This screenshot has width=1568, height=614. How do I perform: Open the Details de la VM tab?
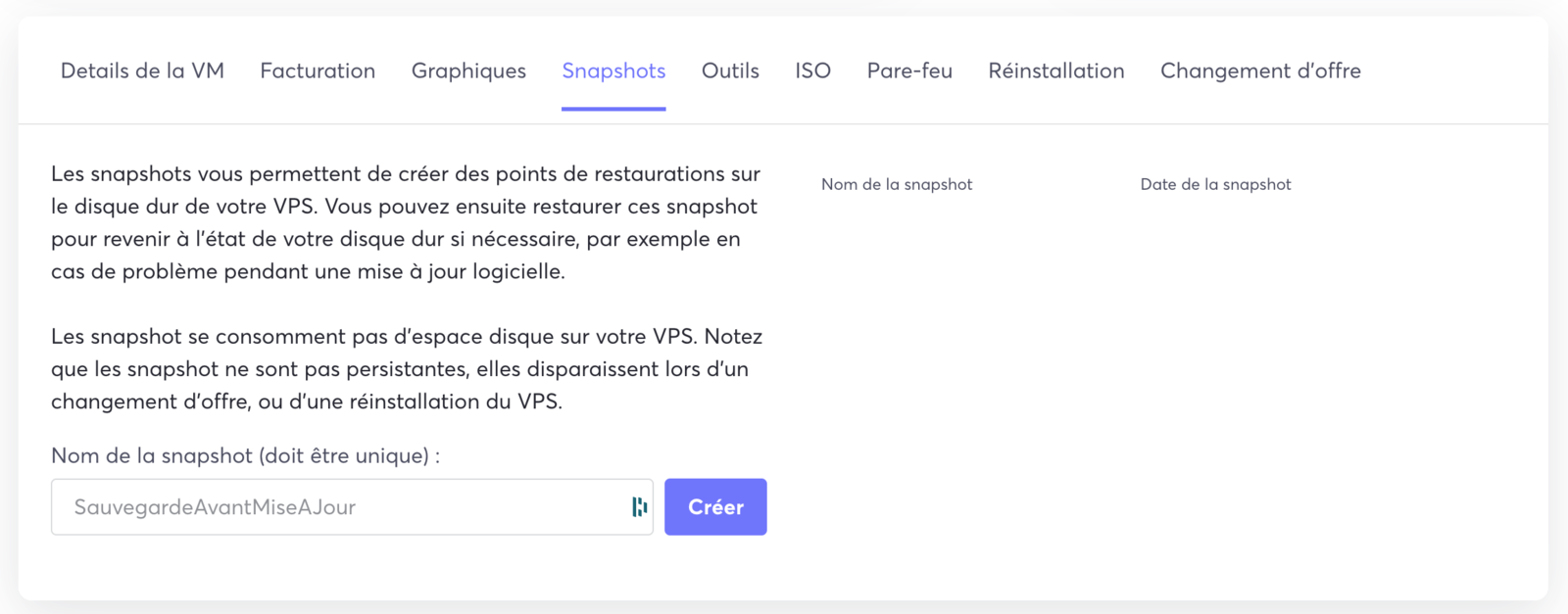[142, 71]
